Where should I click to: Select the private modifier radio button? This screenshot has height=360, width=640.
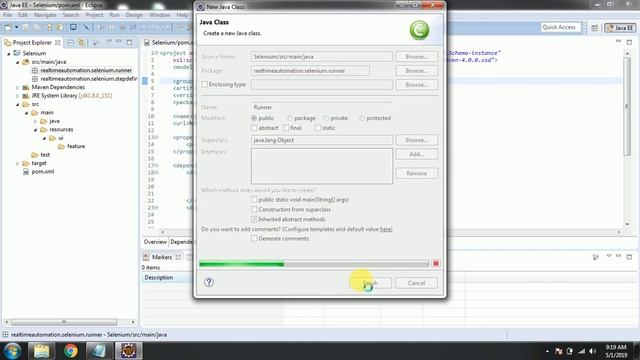click(326, 118)
